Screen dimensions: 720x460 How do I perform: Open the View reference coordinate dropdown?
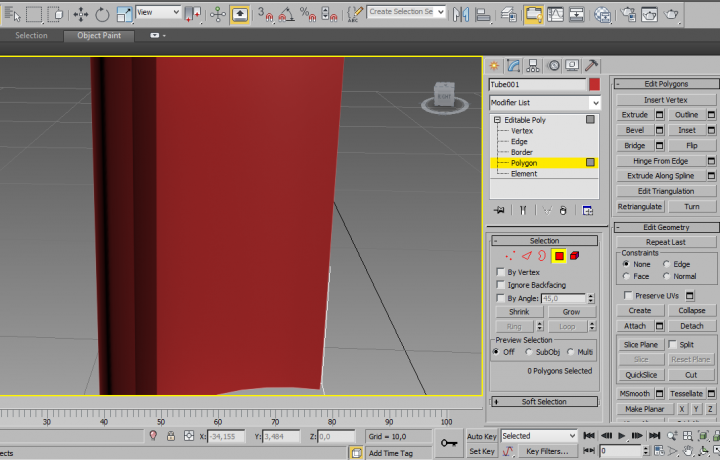click(x=158, y=12)
